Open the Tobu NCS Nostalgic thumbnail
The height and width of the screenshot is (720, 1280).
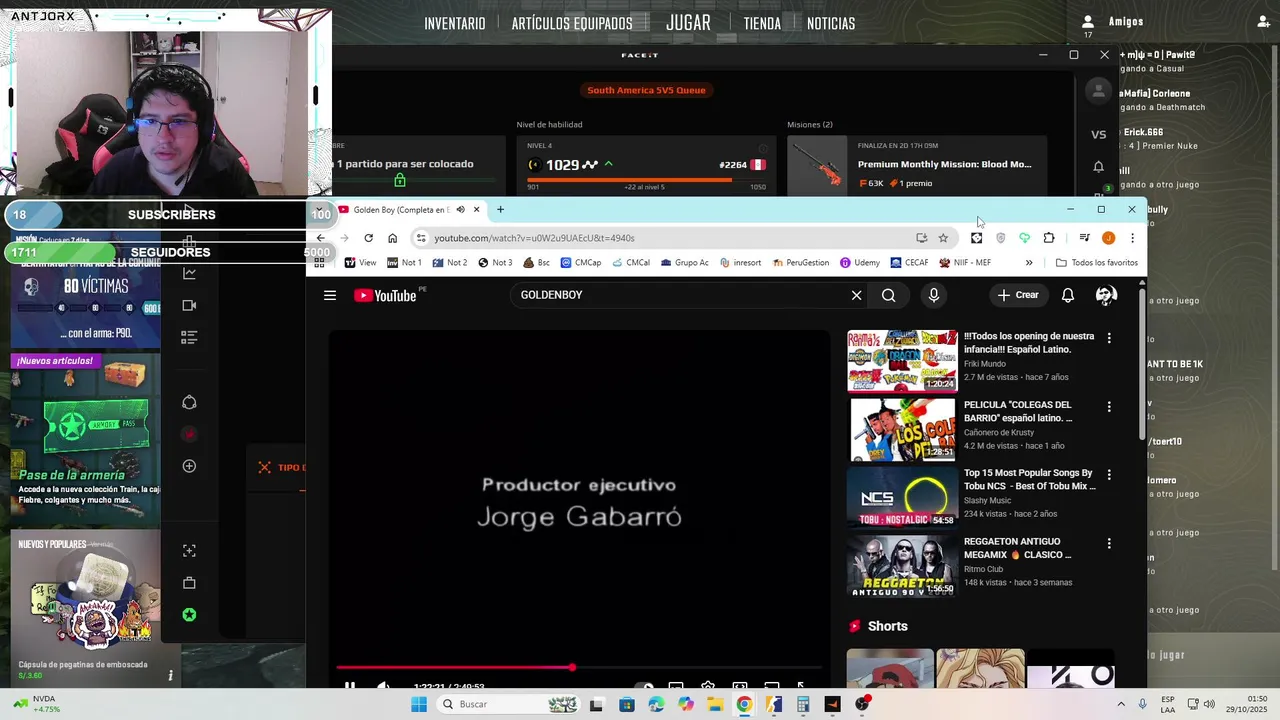tap(902, 498)
